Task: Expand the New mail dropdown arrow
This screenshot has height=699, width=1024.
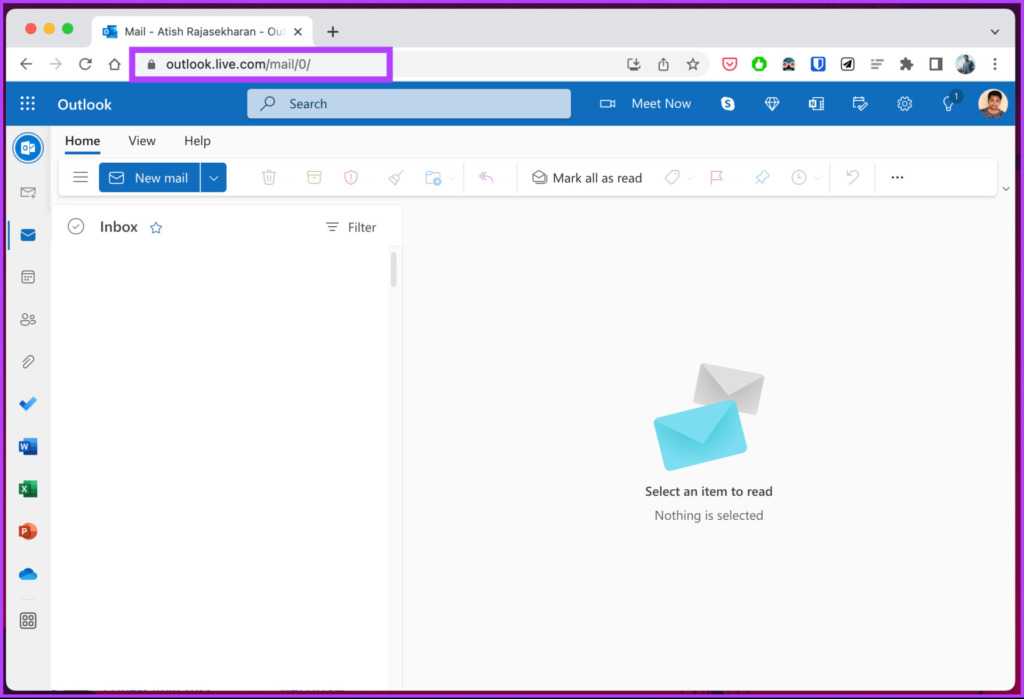Action: coord(214,178)
